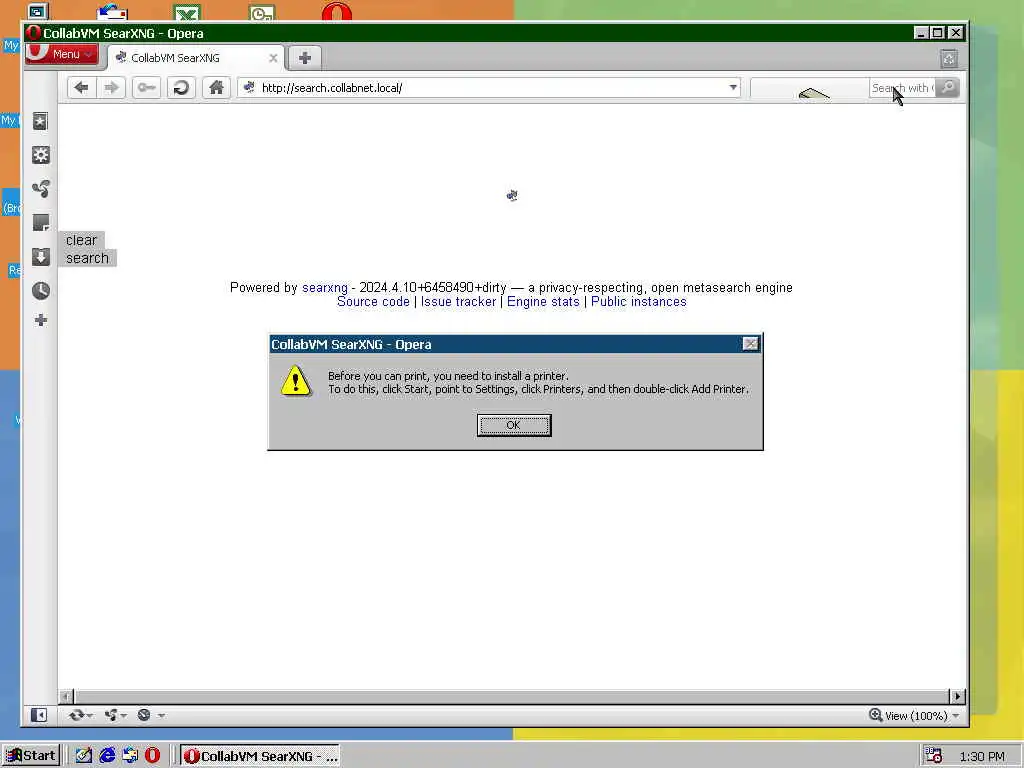Viewport: 1024px width, 768px height.
Task: Click the small page logo image
Action: pos(512,195)
